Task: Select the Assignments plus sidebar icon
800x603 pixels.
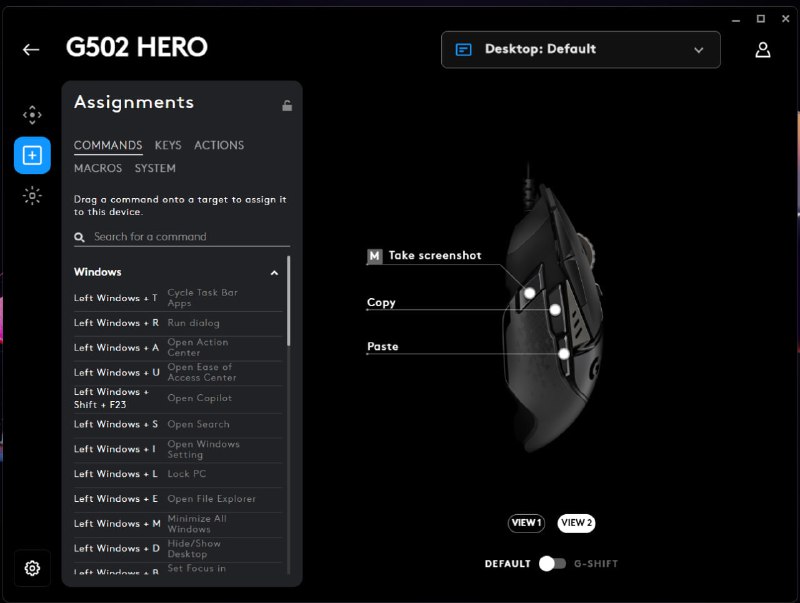Action: tap(32, 155)
